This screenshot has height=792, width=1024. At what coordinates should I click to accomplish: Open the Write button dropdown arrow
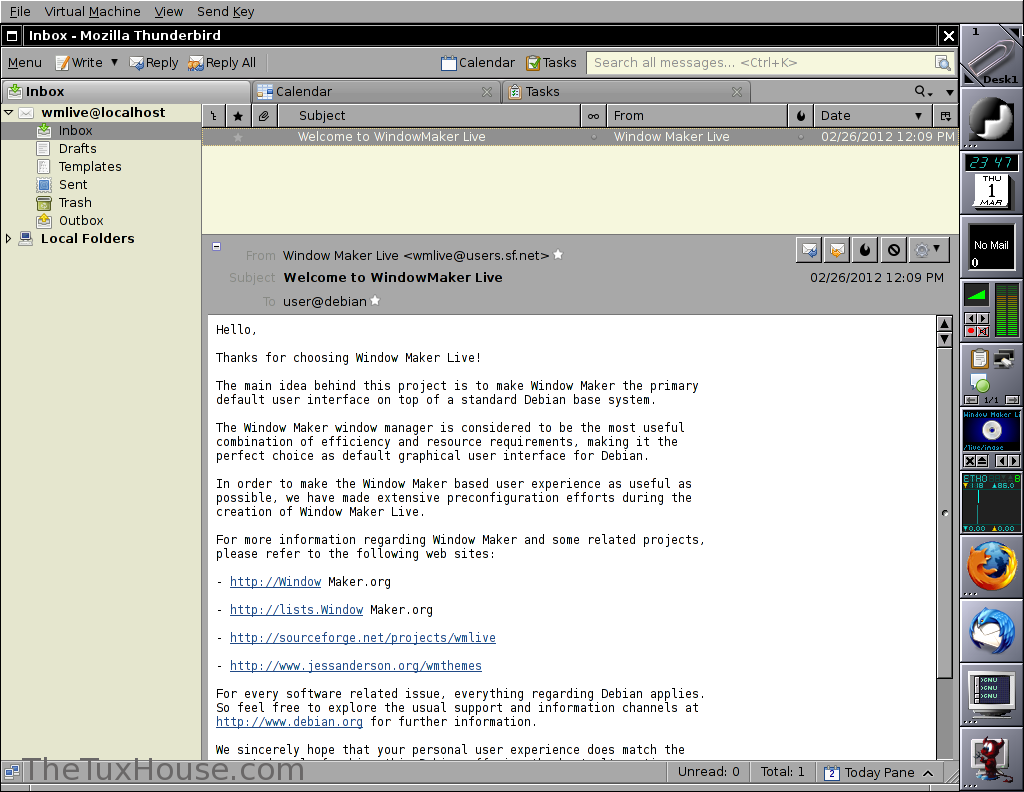pyautogui.click(x=114, y=63)
